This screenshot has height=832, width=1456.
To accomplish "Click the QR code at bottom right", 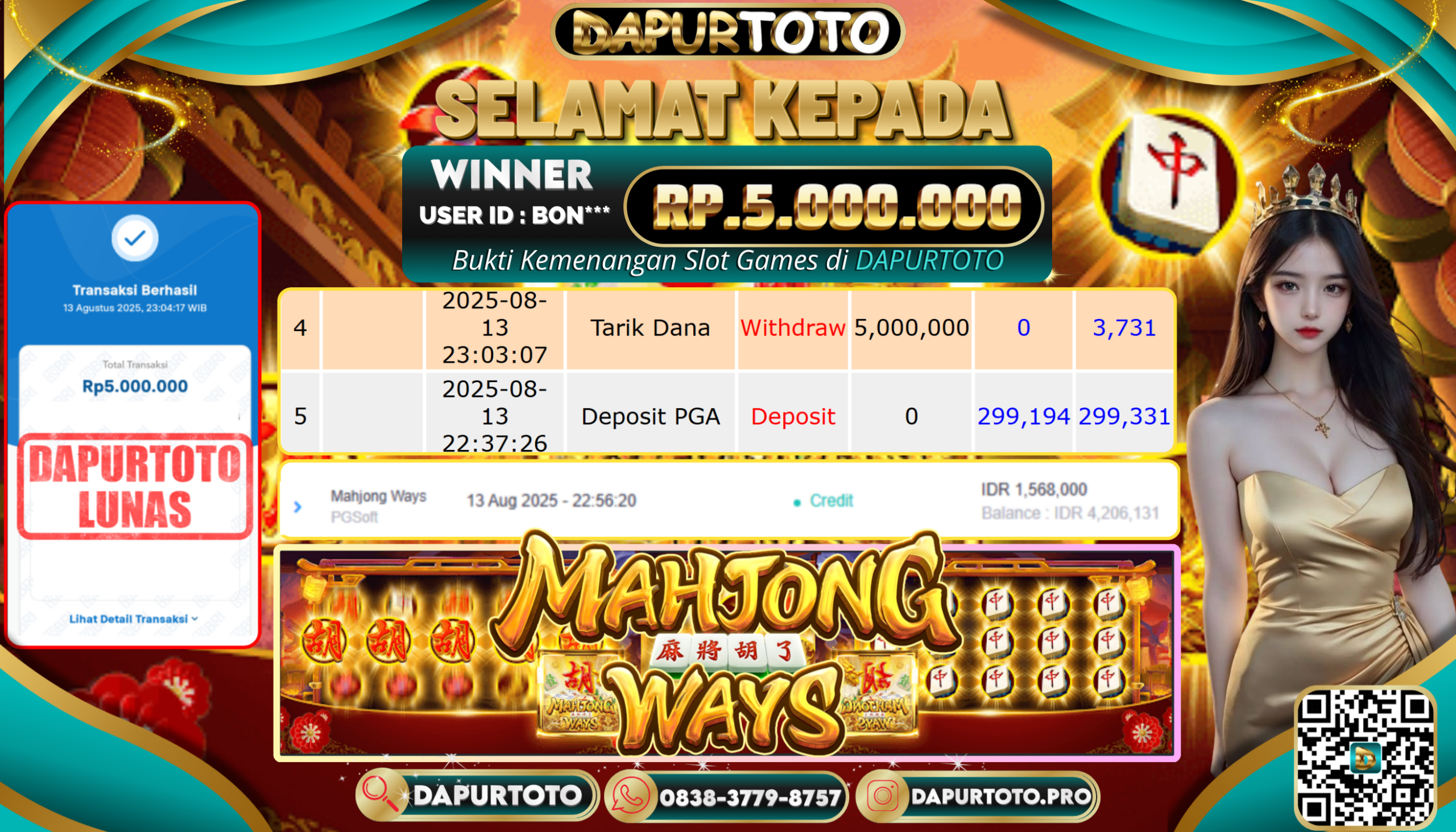I will click(1366, 759).
